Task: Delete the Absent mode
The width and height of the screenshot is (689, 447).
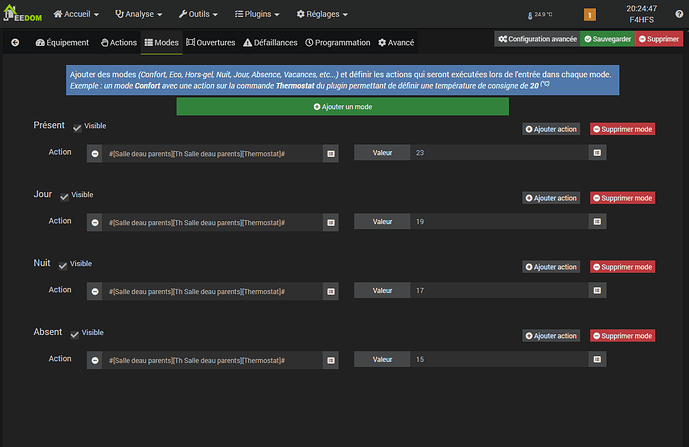Action: click(x=622, y=336)
